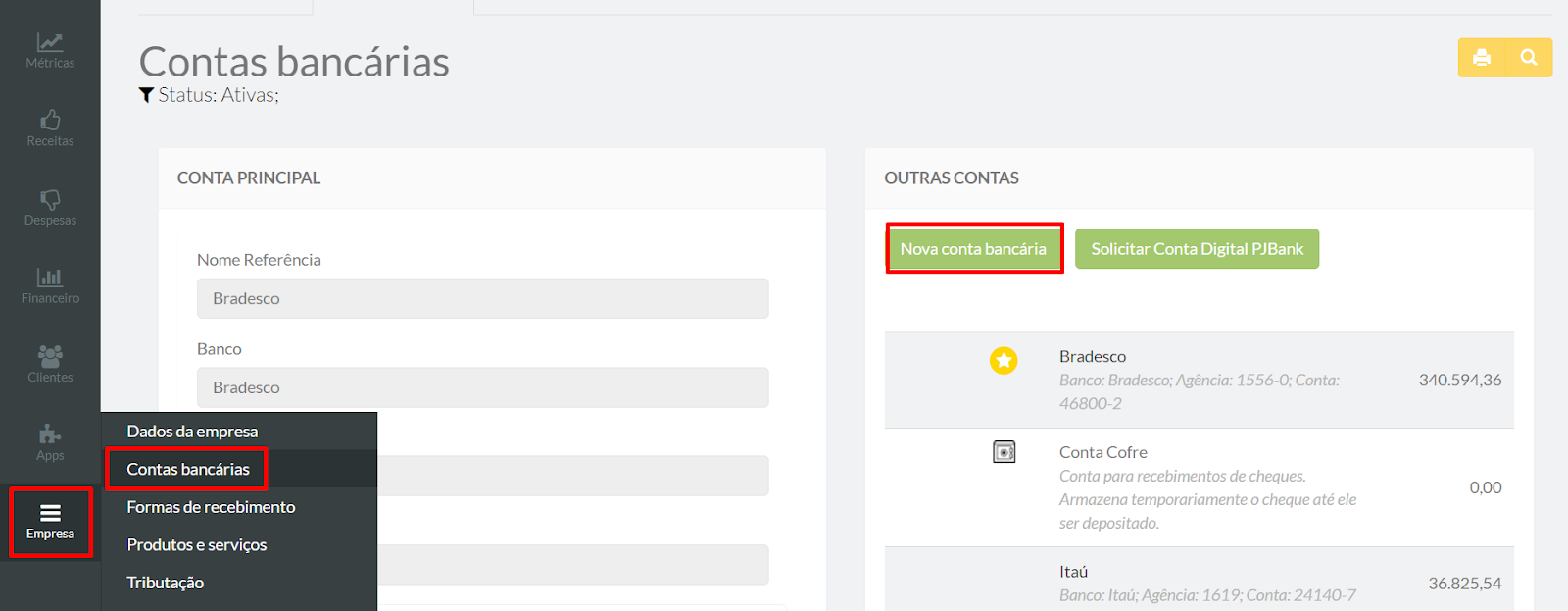1568x611 pixels.
Task: Go to Financeiro bar chart icon
Action: pyautogui.click(x=50, y=278)
